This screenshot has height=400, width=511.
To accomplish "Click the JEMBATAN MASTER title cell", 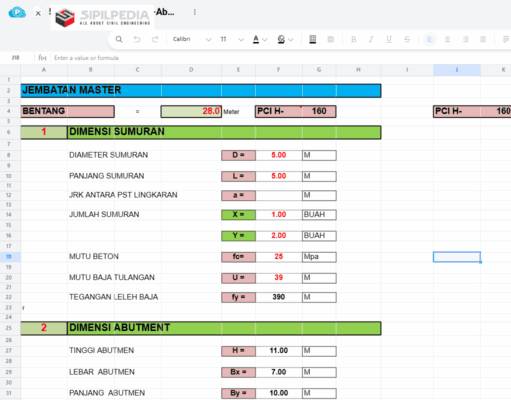I will coord(201,91).
